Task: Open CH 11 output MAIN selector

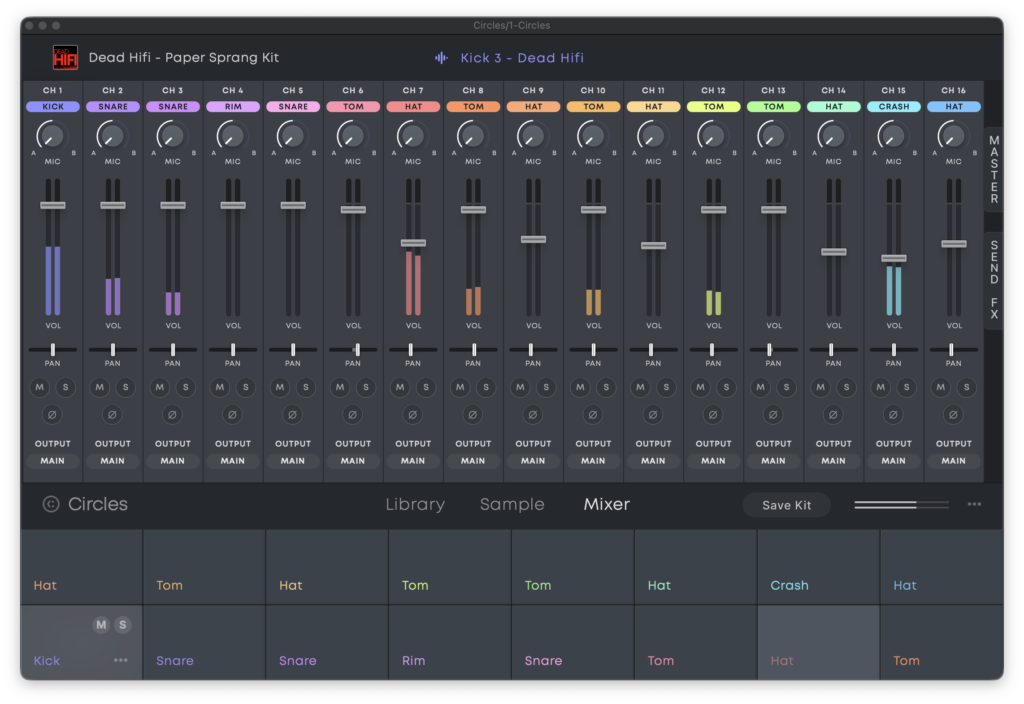Action: tap(653, 461)
